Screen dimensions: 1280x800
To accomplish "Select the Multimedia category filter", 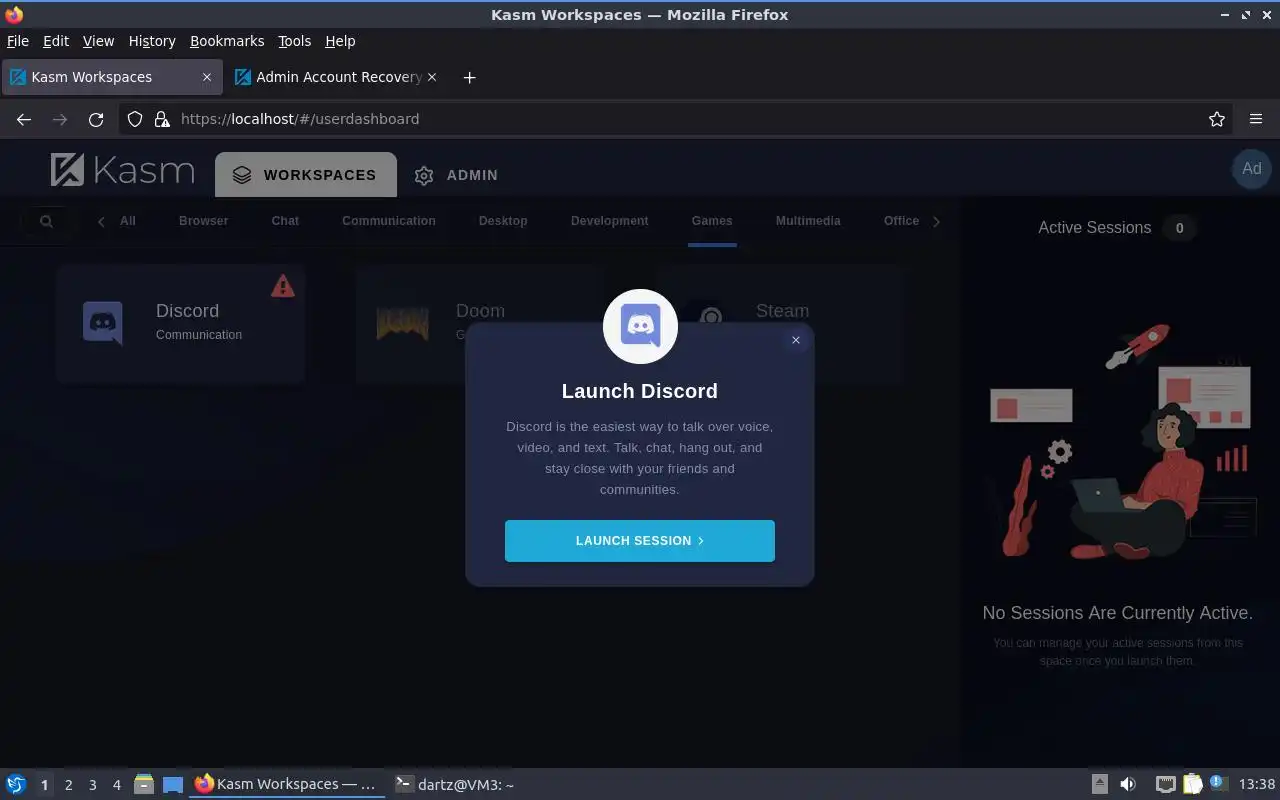I will (x=808, y=221).
